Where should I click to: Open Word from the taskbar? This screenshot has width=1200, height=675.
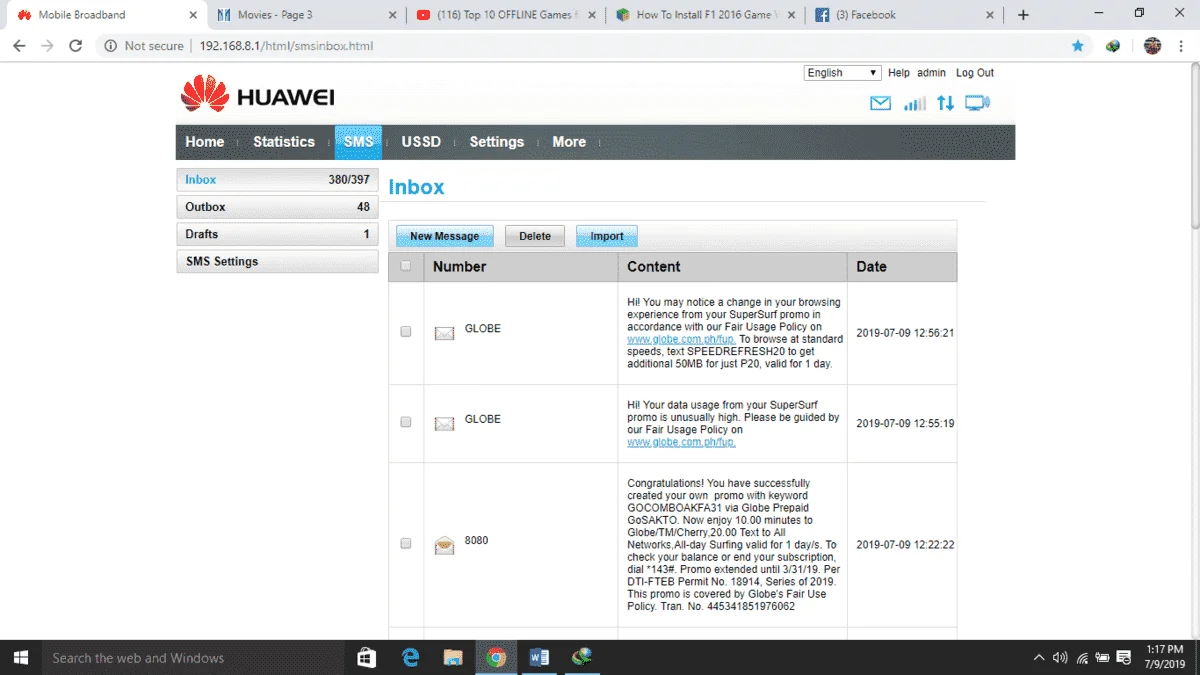(x=539, y=658)
